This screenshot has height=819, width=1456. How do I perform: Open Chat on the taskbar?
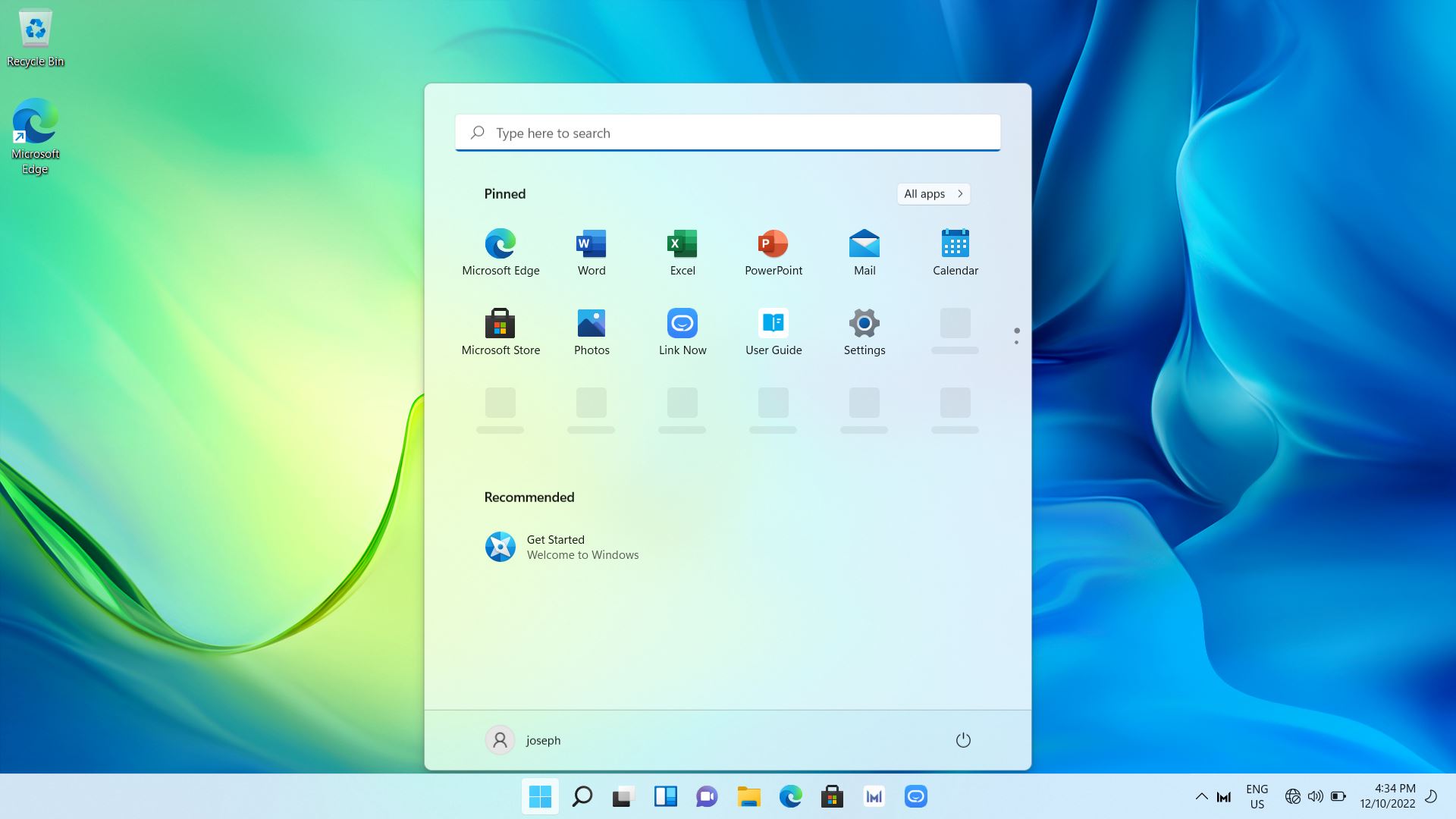[707, 796]
